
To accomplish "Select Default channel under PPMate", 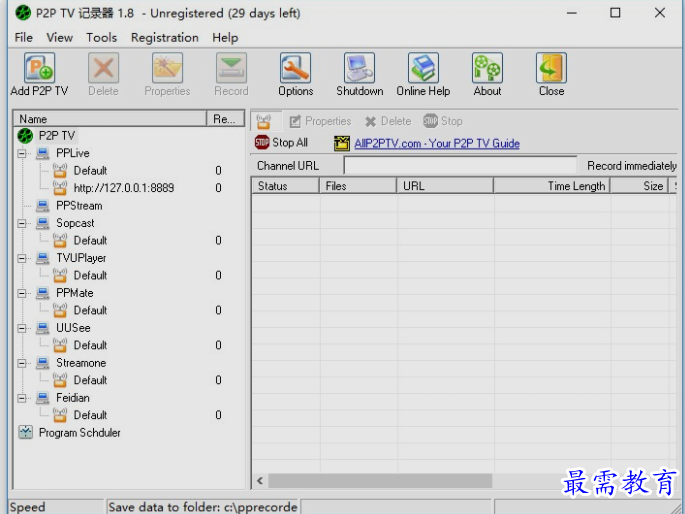I will pyautogui.click(x=90, y=310).
